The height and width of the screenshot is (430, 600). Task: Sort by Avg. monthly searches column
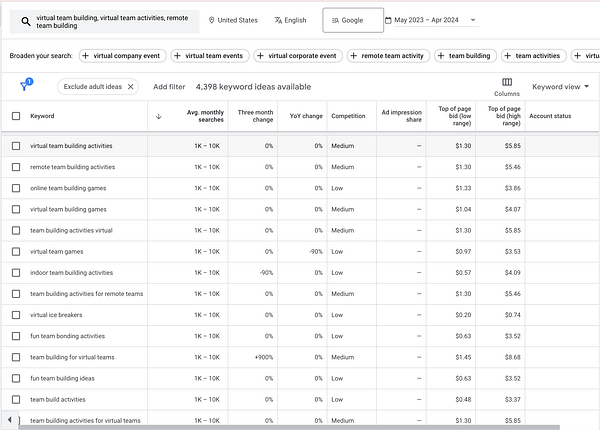click(206, 116)
